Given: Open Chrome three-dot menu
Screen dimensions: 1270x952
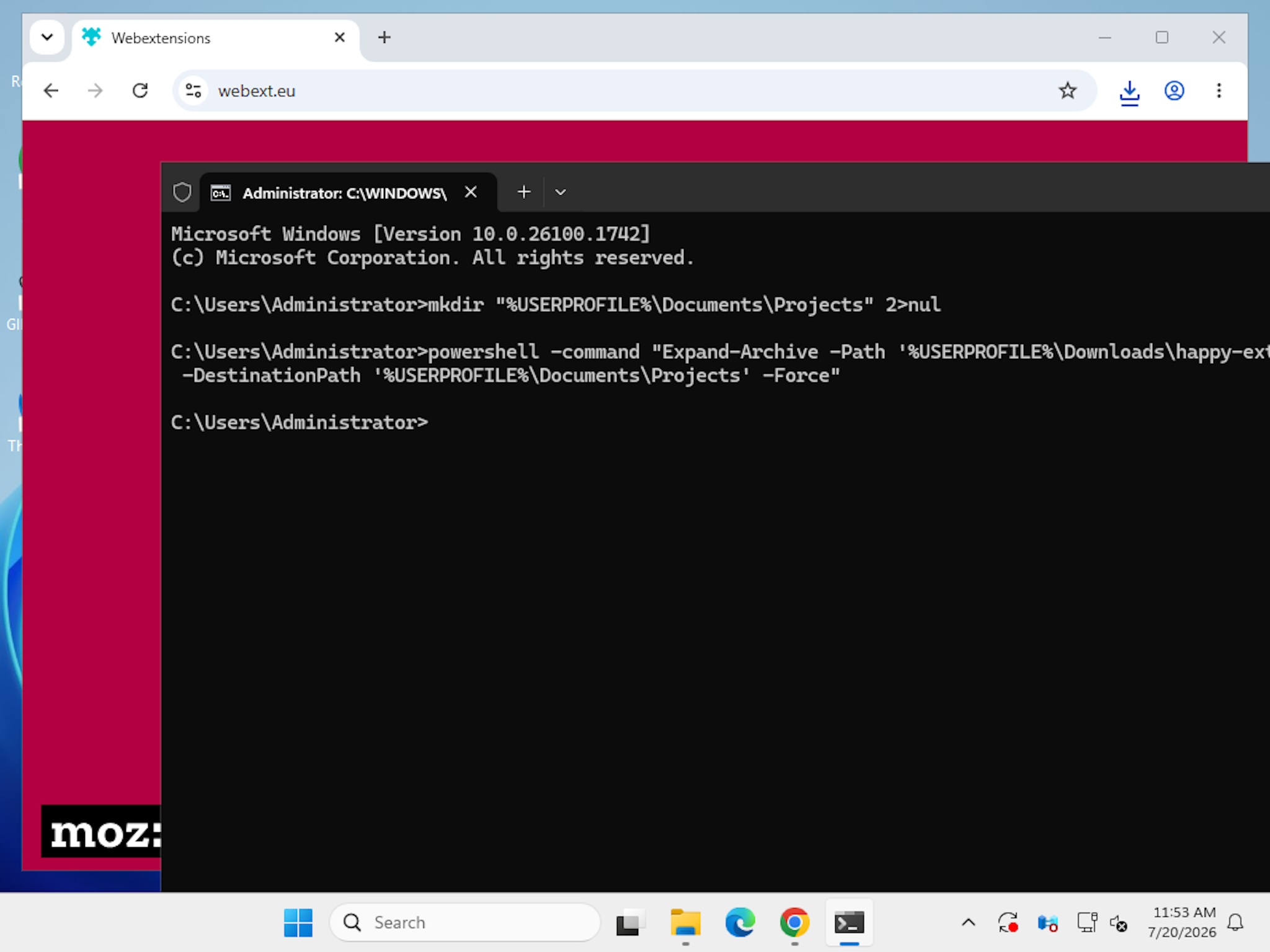Looking at the screenshot, I should [1219, 91].
